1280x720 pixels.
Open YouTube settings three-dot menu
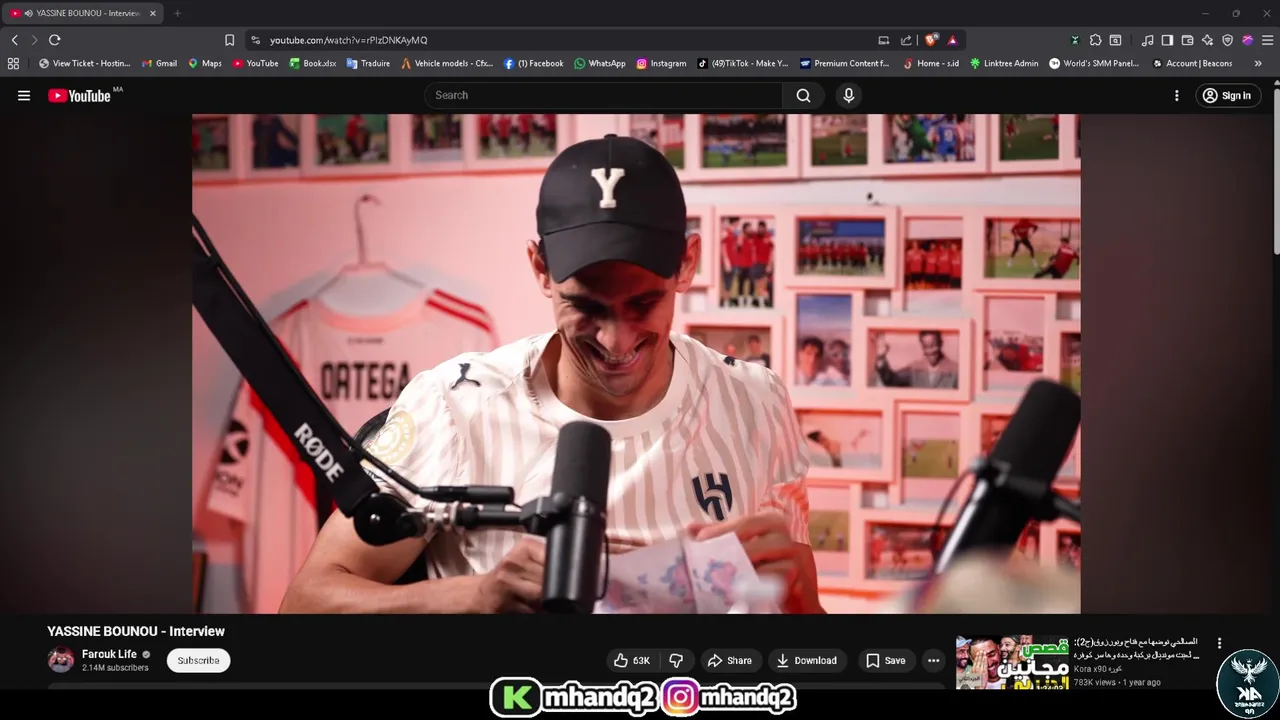(1176, 96)
